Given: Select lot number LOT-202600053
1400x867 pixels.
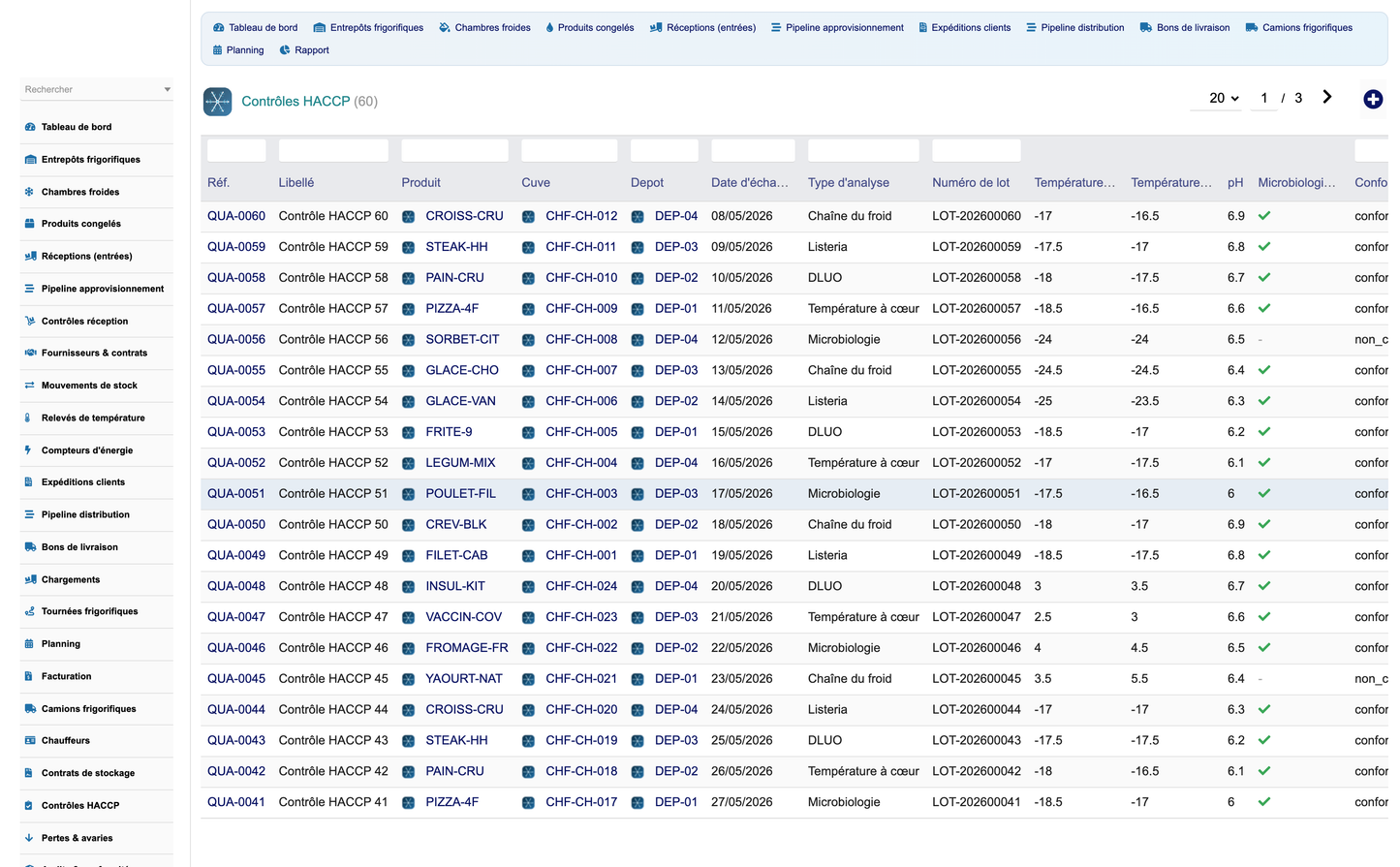Looking at the screenshot, I should (977, 432).
